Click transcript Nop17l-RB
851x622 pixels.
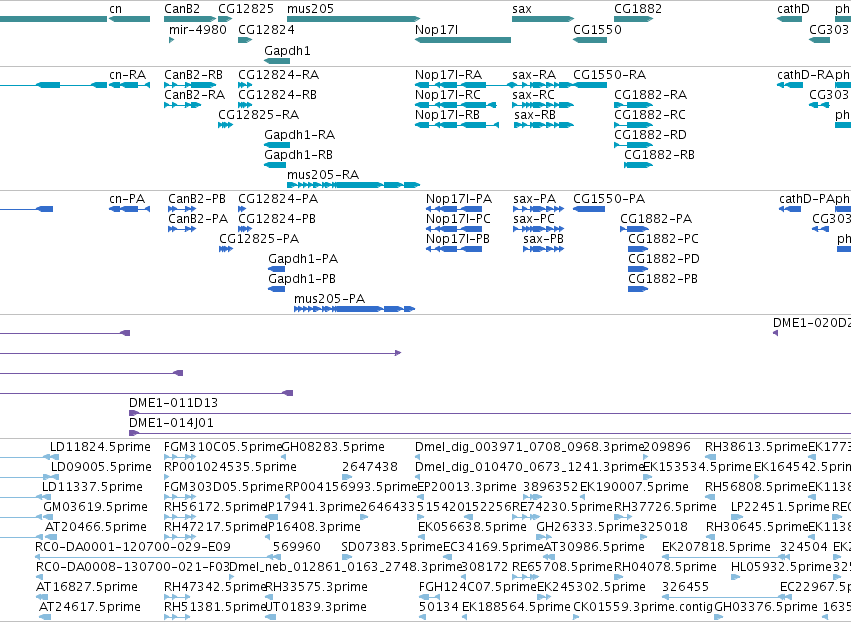point(447,115)
